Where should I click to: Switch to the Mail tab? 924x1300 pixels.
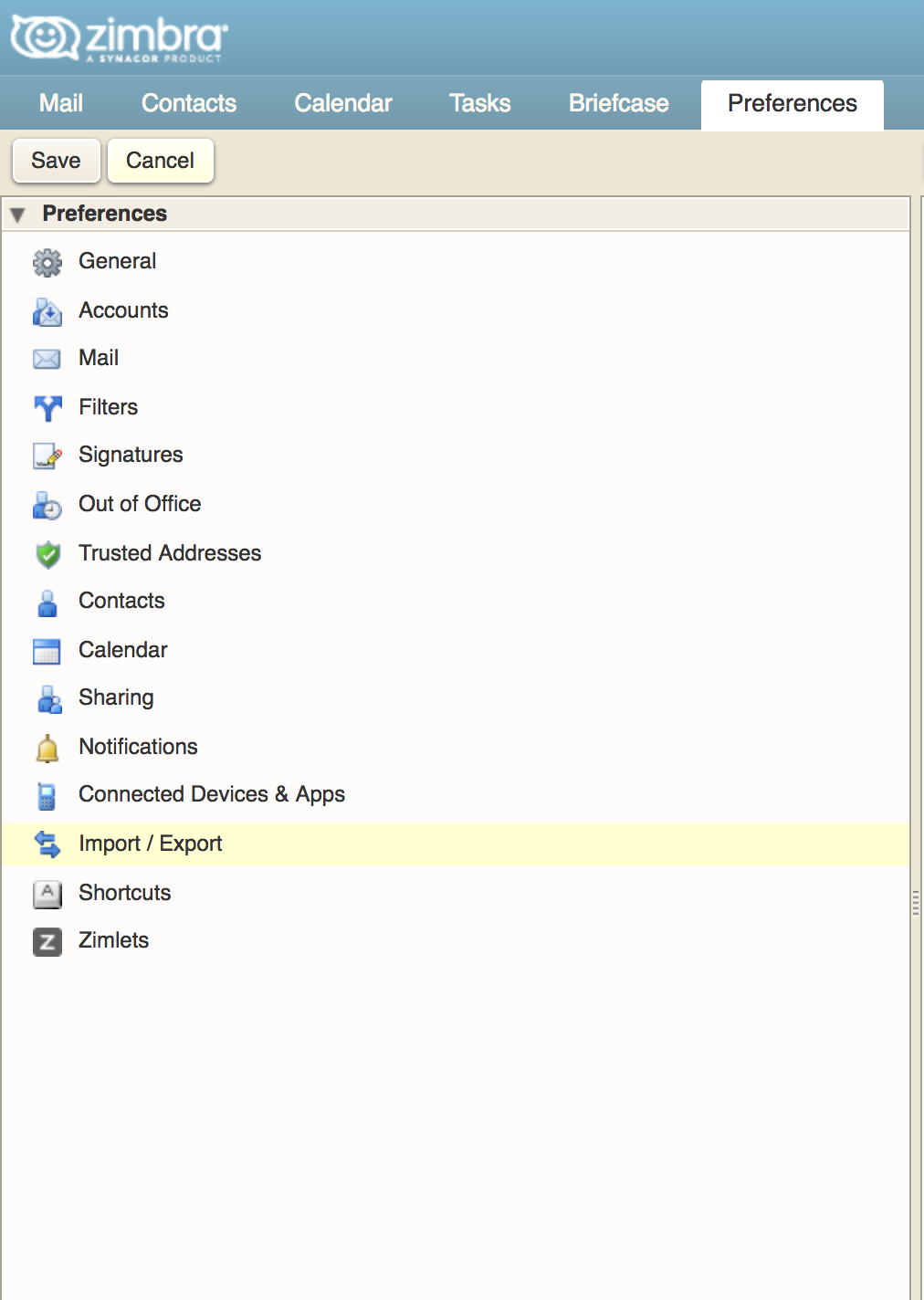[x=59, y=103]
